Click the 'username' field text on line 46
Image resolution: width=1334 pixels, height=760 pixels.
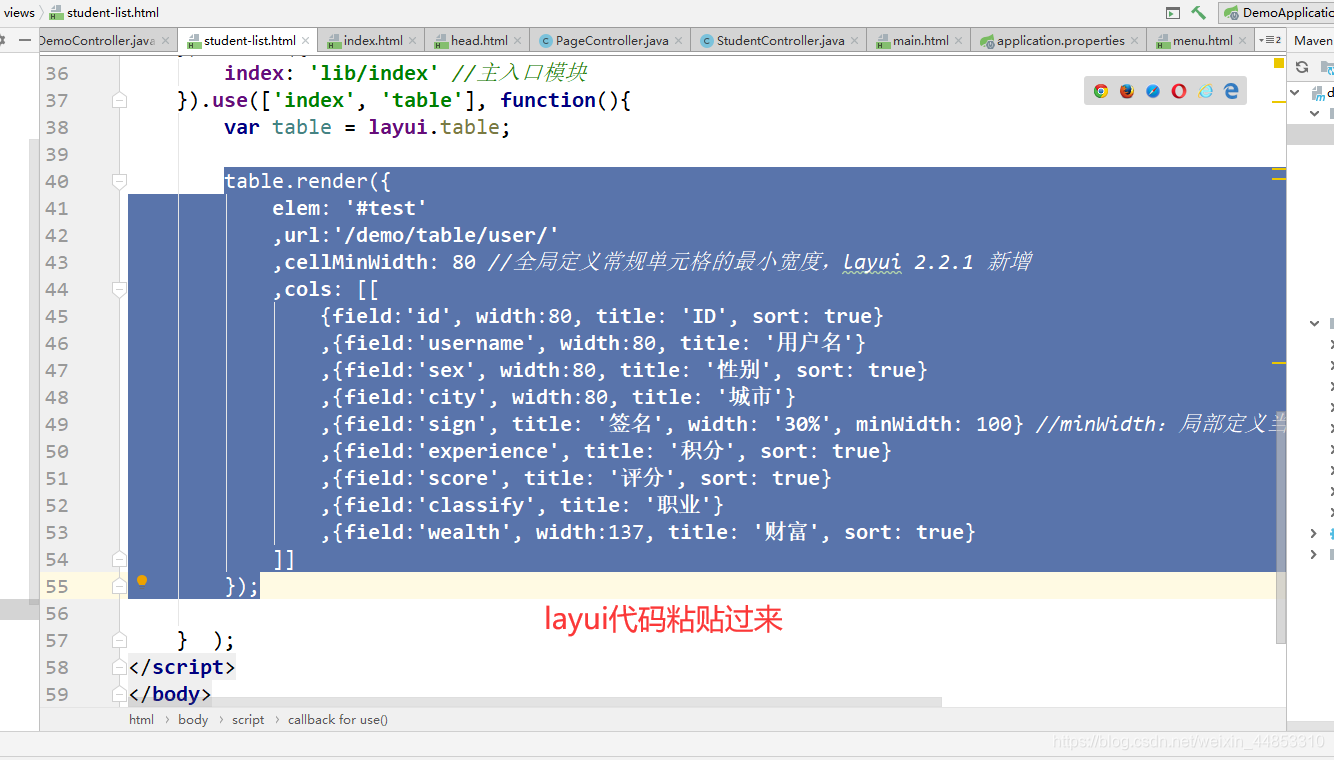tap(477, 343)
